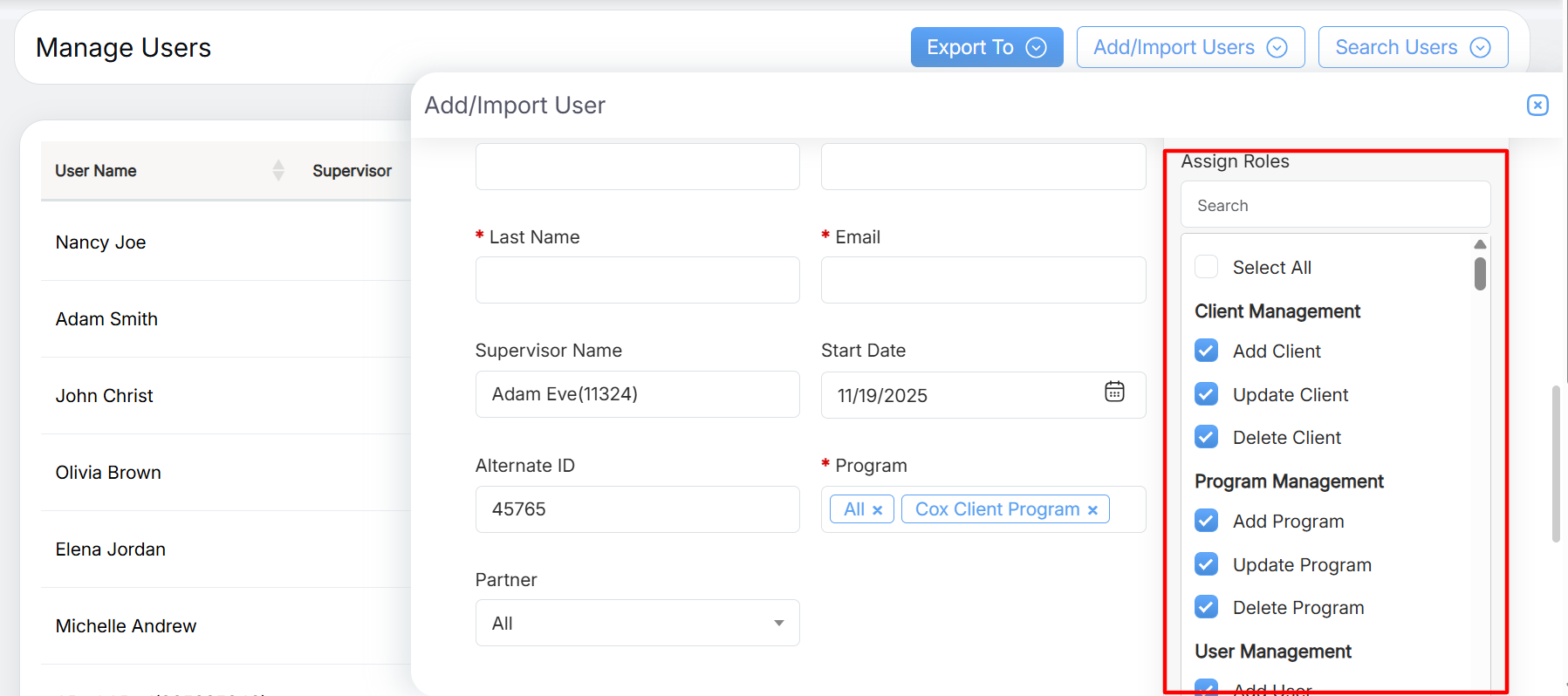This screenshot has width=1568, height=696.
Task: Select Nancy Joe in the user list
Action: coord(100,242)
